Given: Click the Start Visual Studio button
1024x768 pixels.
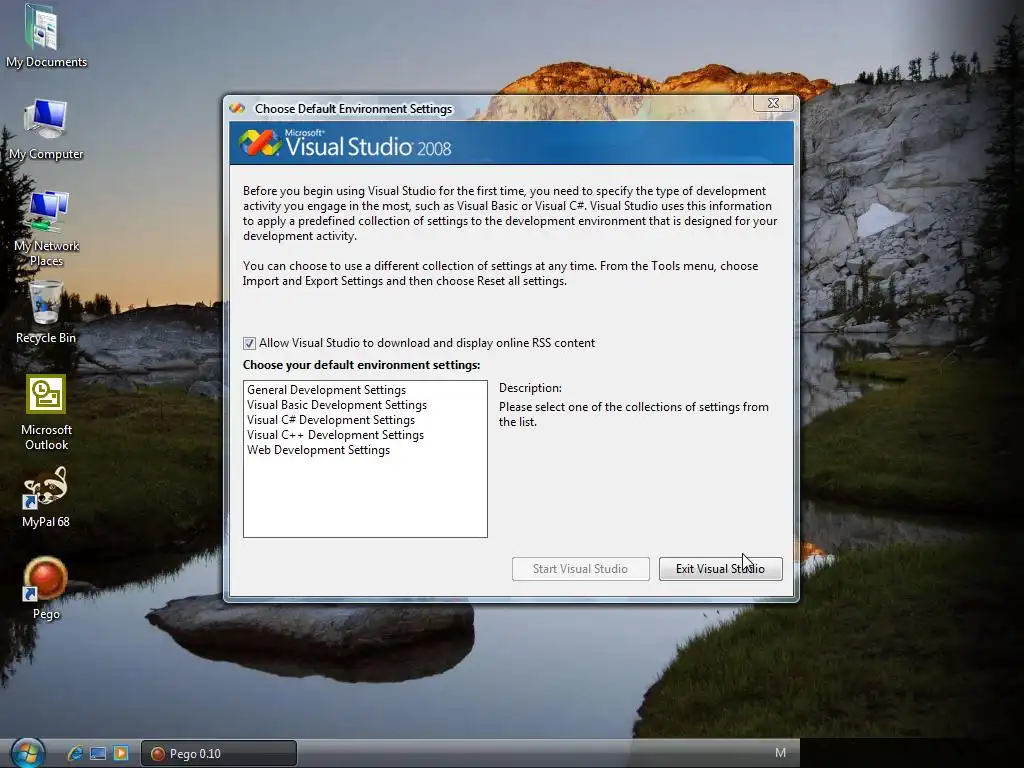Looking at the screenshot, I should [x=581, y=569].
